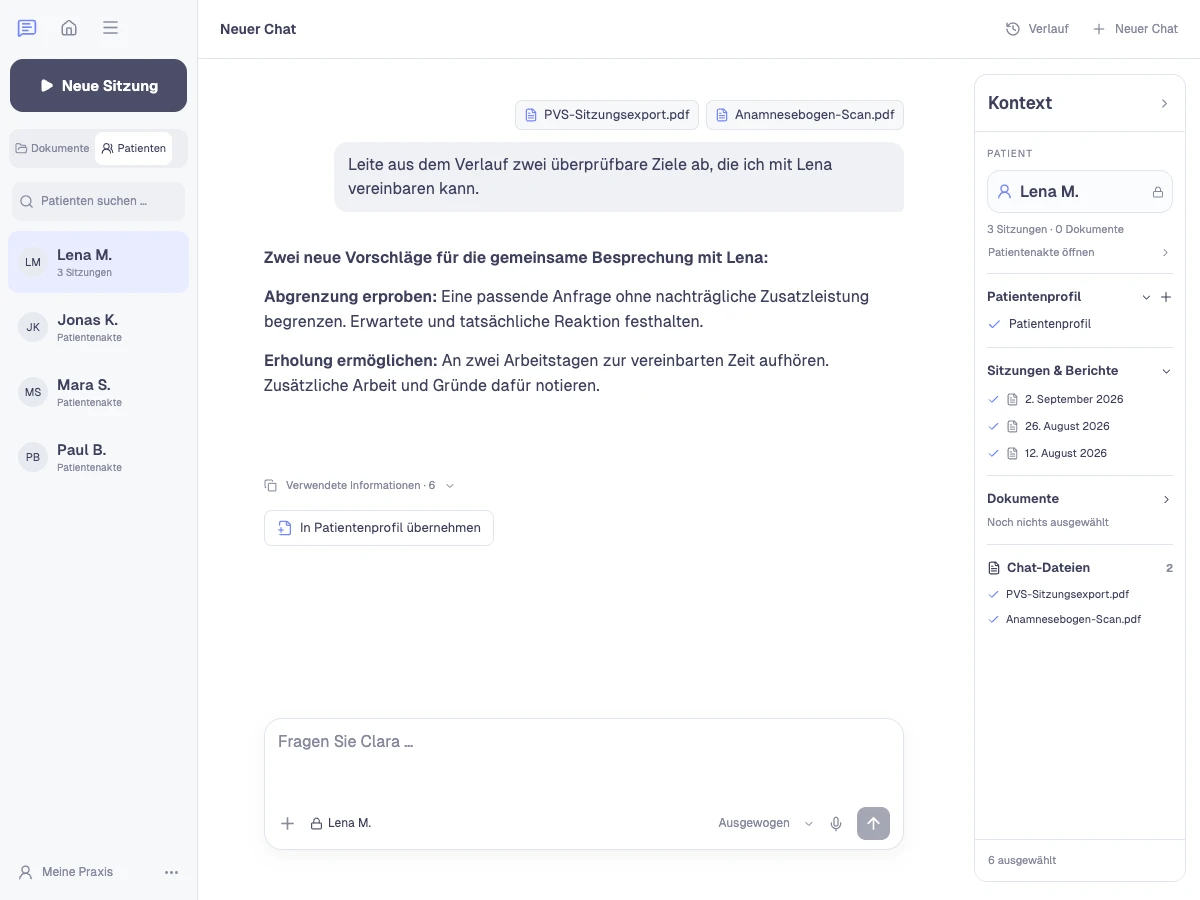Viewport: 1200px width, 900px height.
Task: Select patient Paul B.
Action: (x=98, y=457)
